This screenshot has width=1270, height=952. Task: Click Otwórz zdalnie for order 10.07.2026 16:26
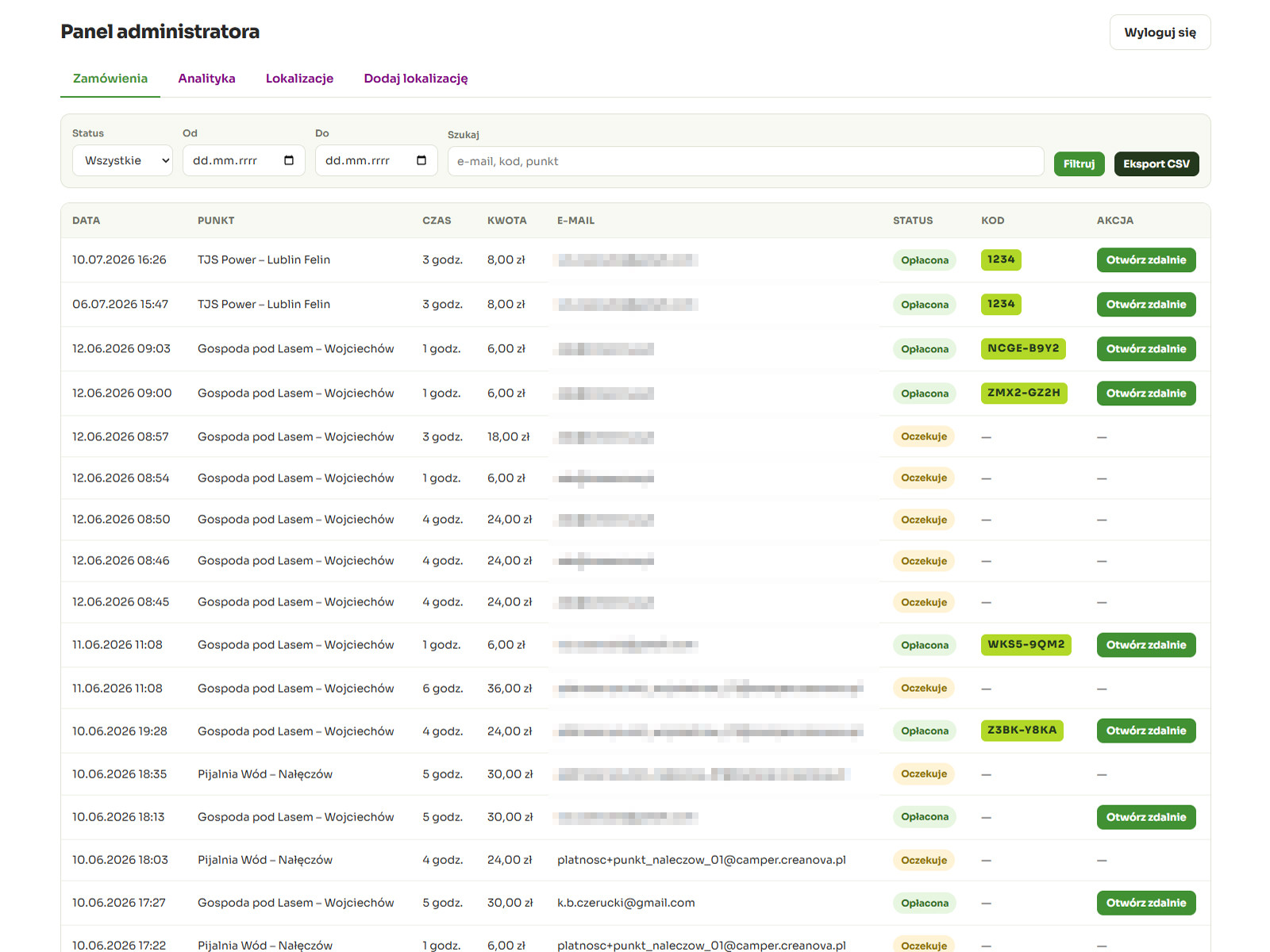click(x=1146, y=260)
